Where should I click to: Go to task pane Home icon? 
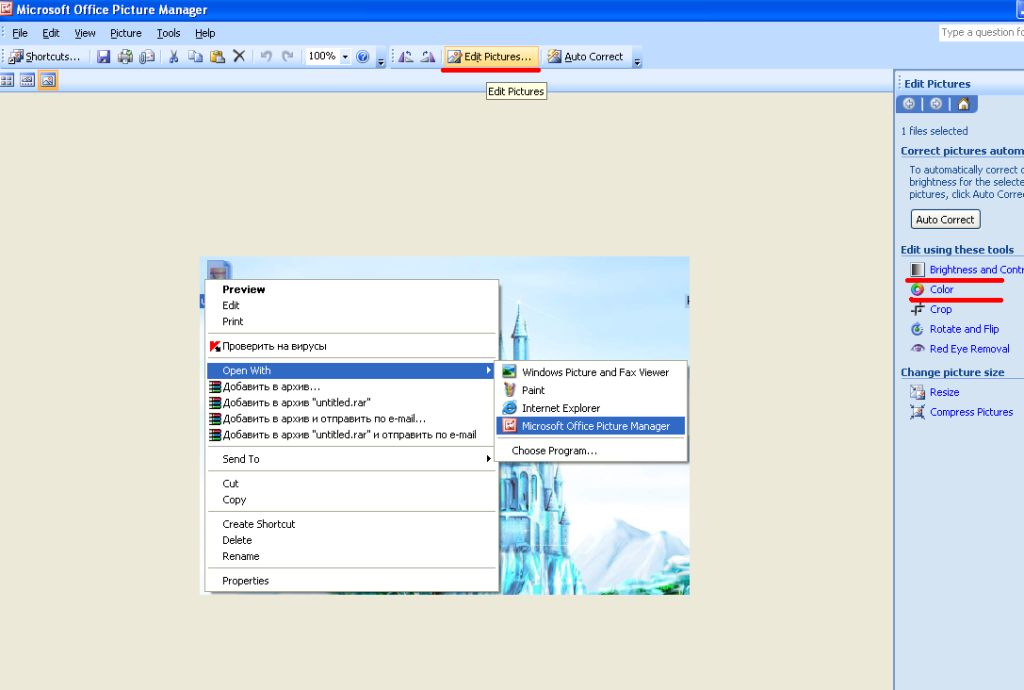click(x=963, y=104)
